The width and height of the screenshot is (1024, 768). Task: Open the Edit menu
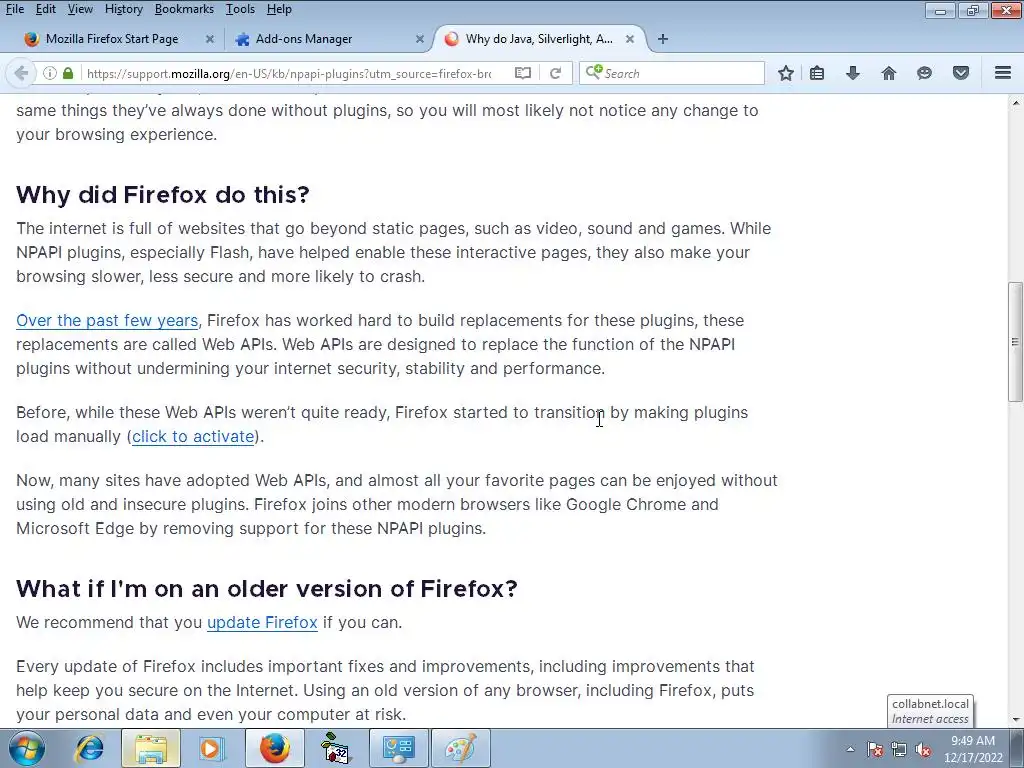(46, 9)
